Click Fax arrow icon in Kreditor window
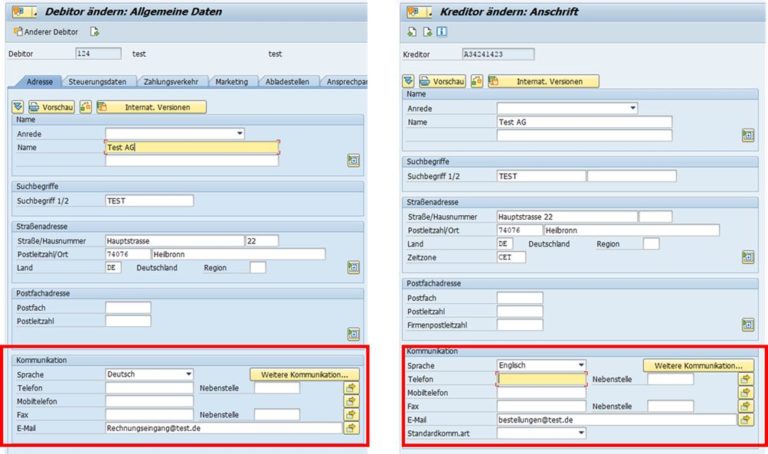This screenshot has height=454, width=768. tap(745, 406)
